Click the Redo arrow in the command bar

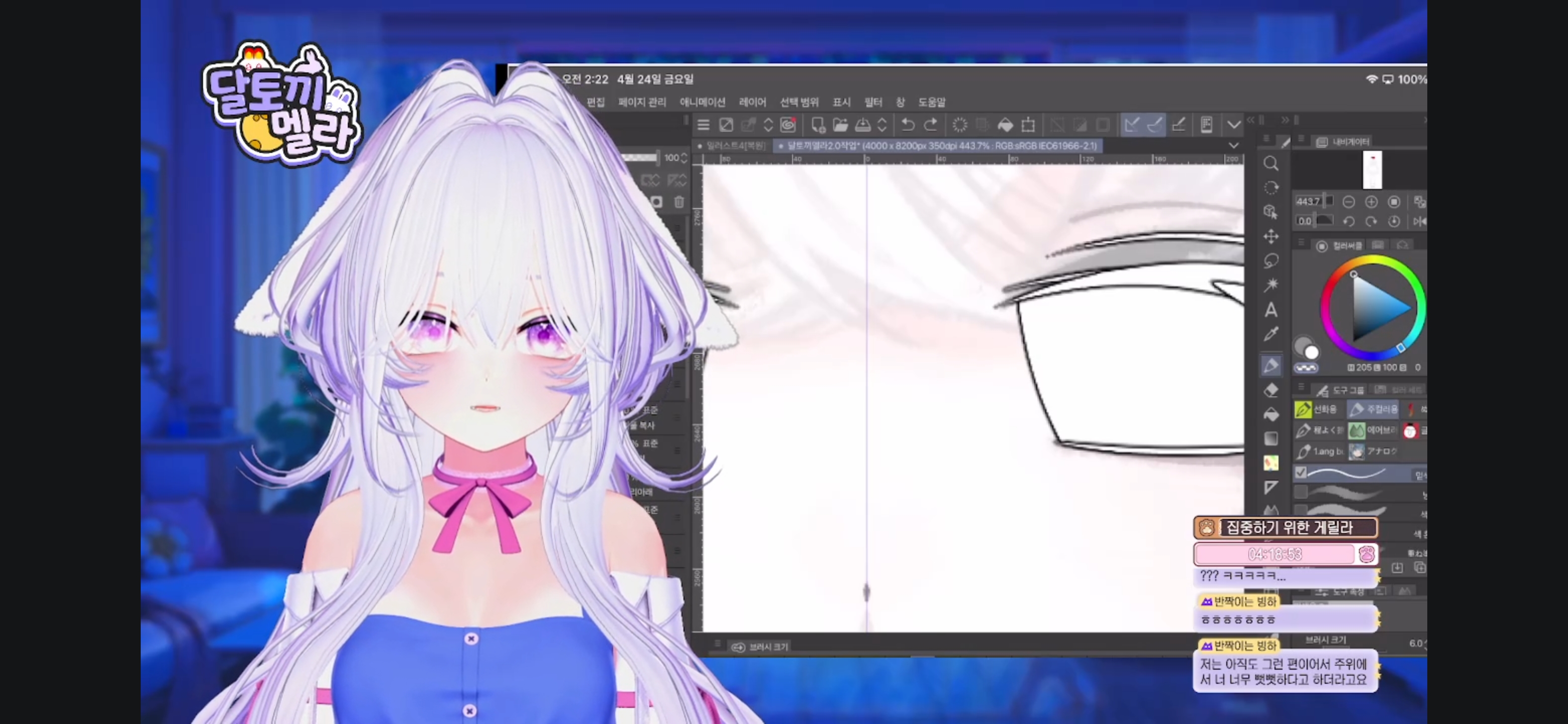[931, 125]
